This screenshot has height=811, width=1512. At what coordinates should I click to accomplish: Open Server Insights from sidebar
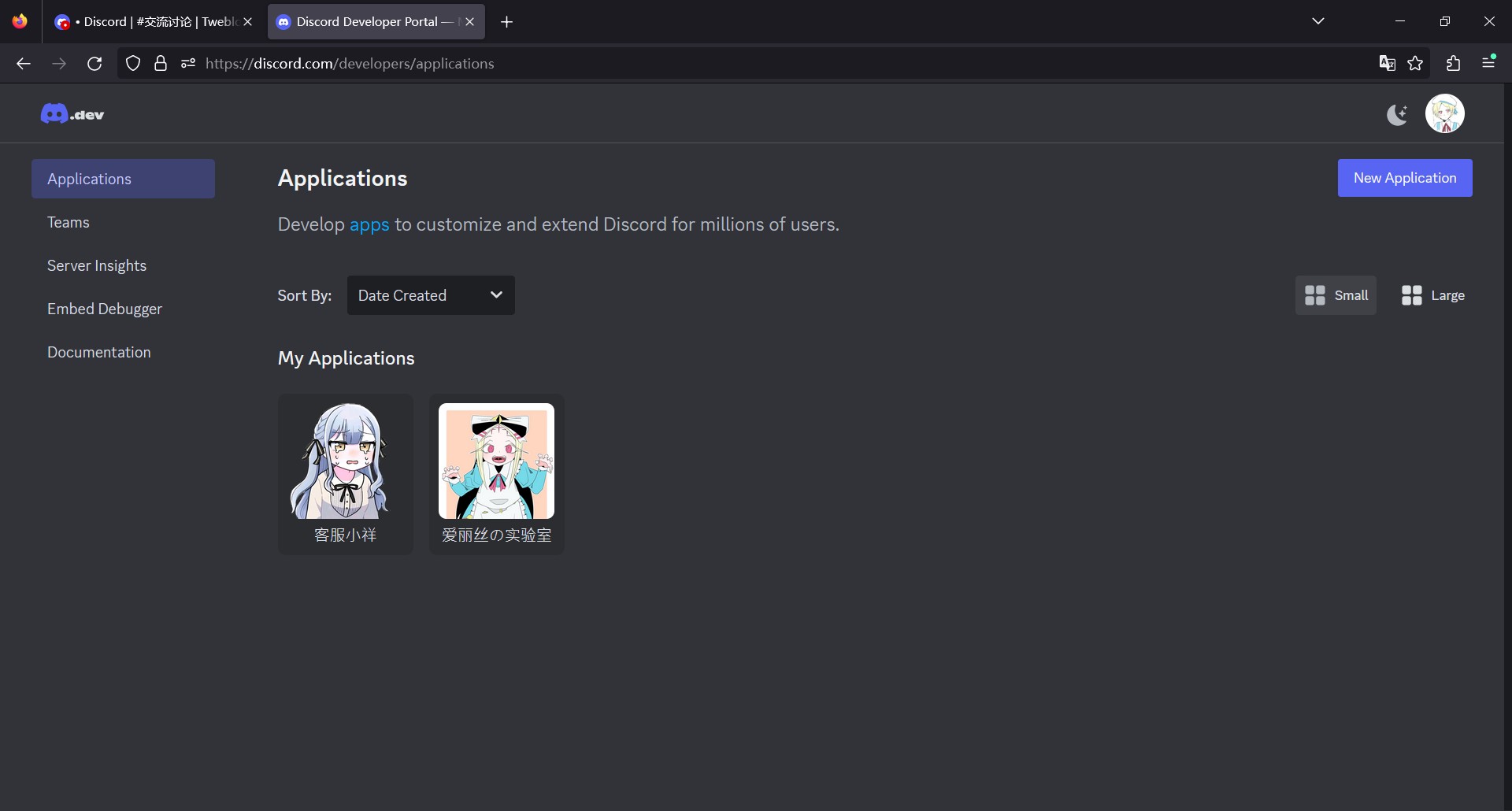(x=97, y=265)
